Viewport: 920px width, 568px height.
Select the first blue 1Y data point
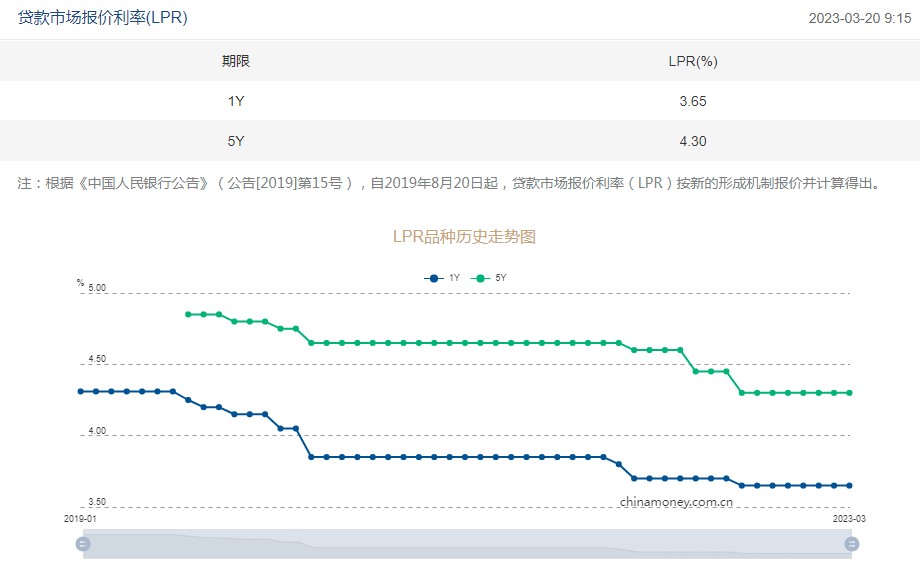pyautogui.click(x=80, y=391)
